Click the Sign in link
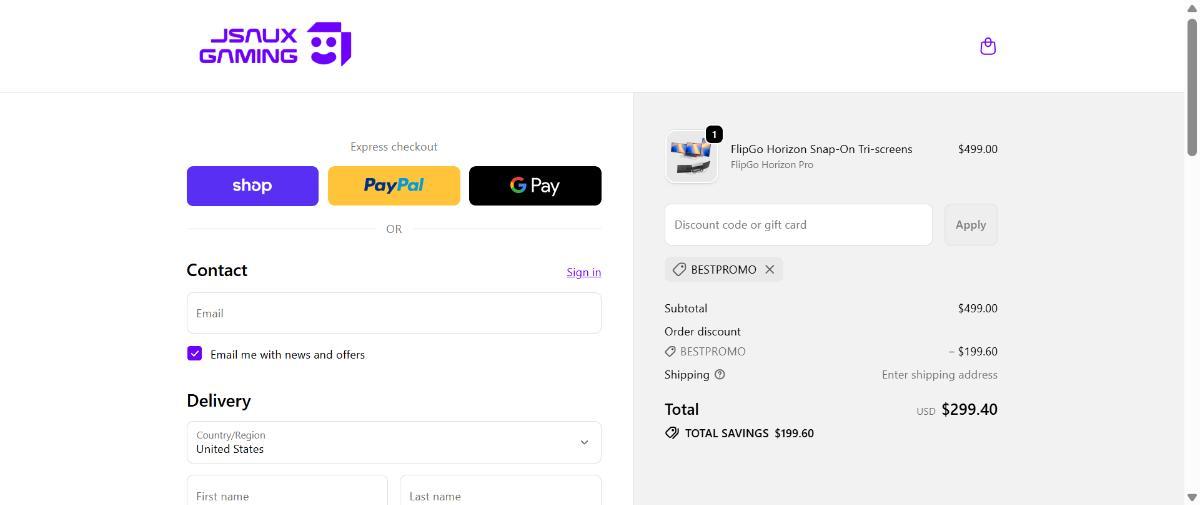The image size is (1200, 505). click(x=583, y=272)
